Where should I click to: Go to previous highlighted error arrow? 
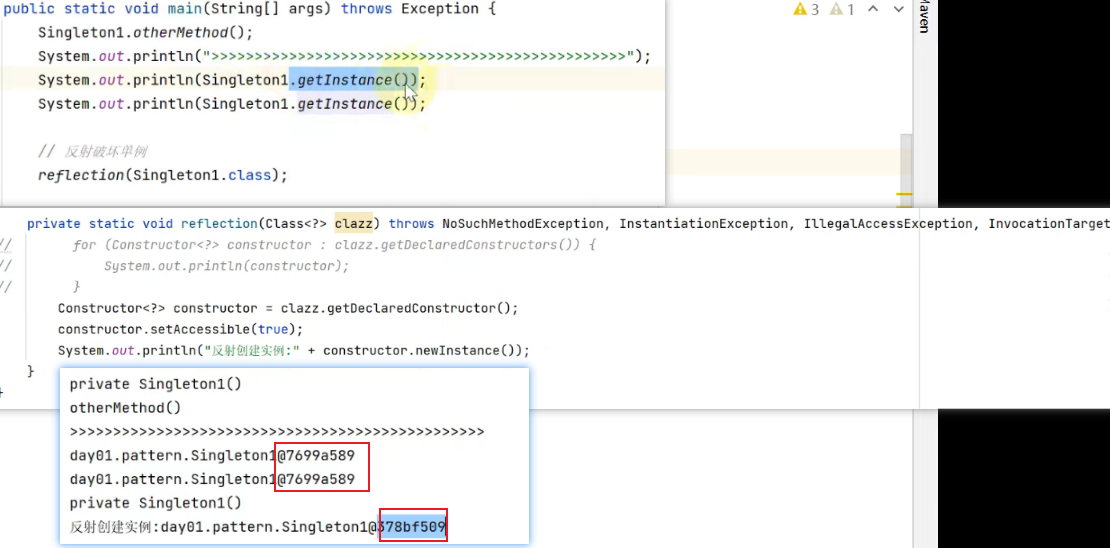pos(873,9)
